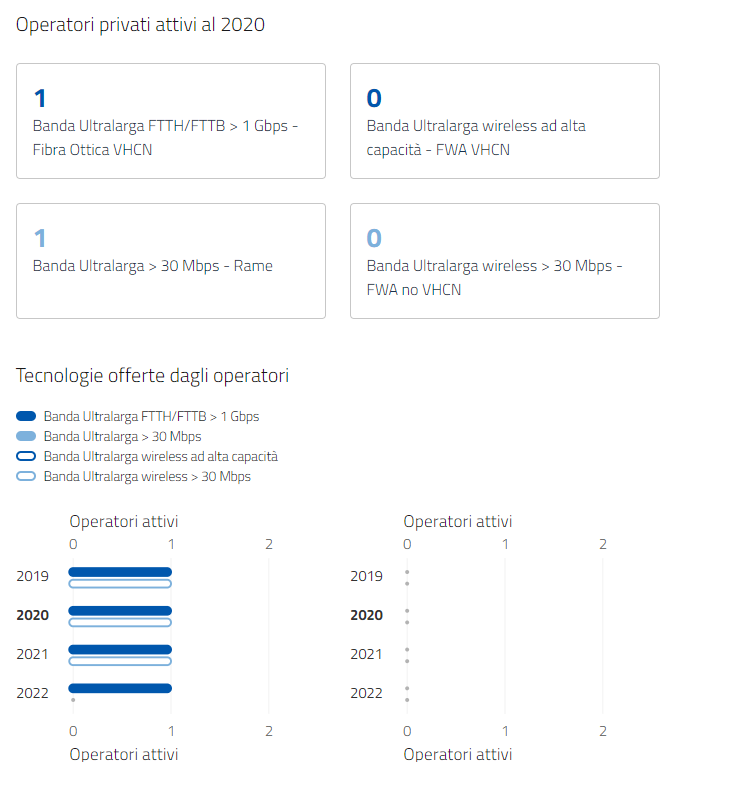The image size is (750, 800).
Task: Click the dark blue filled FTTH/FTTB legend swatch
Action: coord(27,416)
